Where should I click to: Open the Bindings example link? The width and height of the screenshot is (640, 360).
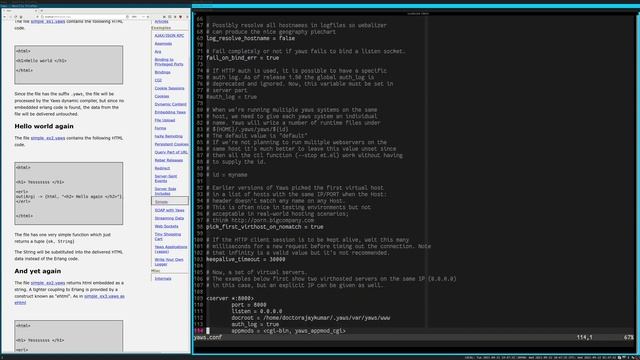click(x=162, y=72)
